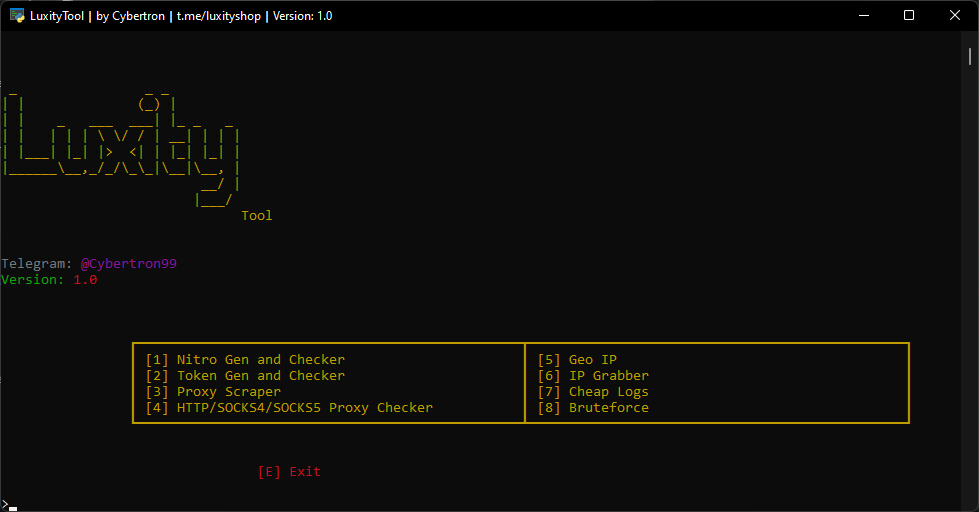Select the [1] Nitro Gen and Checker option
The image size is (979, 512).
245,360
